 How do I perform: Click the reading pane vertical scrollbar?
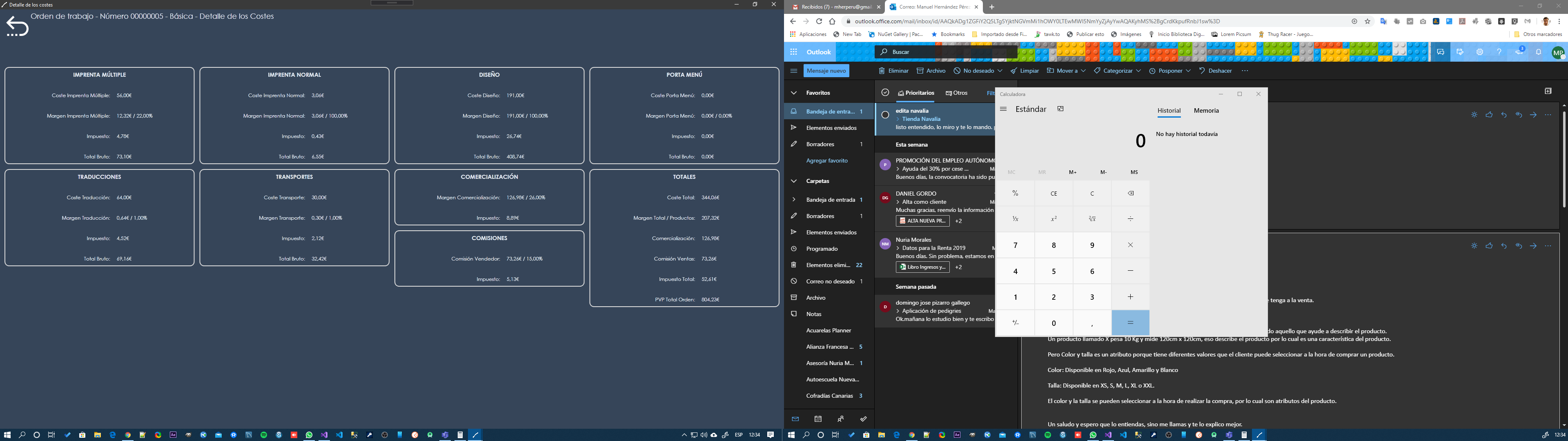click(1563, 158)
